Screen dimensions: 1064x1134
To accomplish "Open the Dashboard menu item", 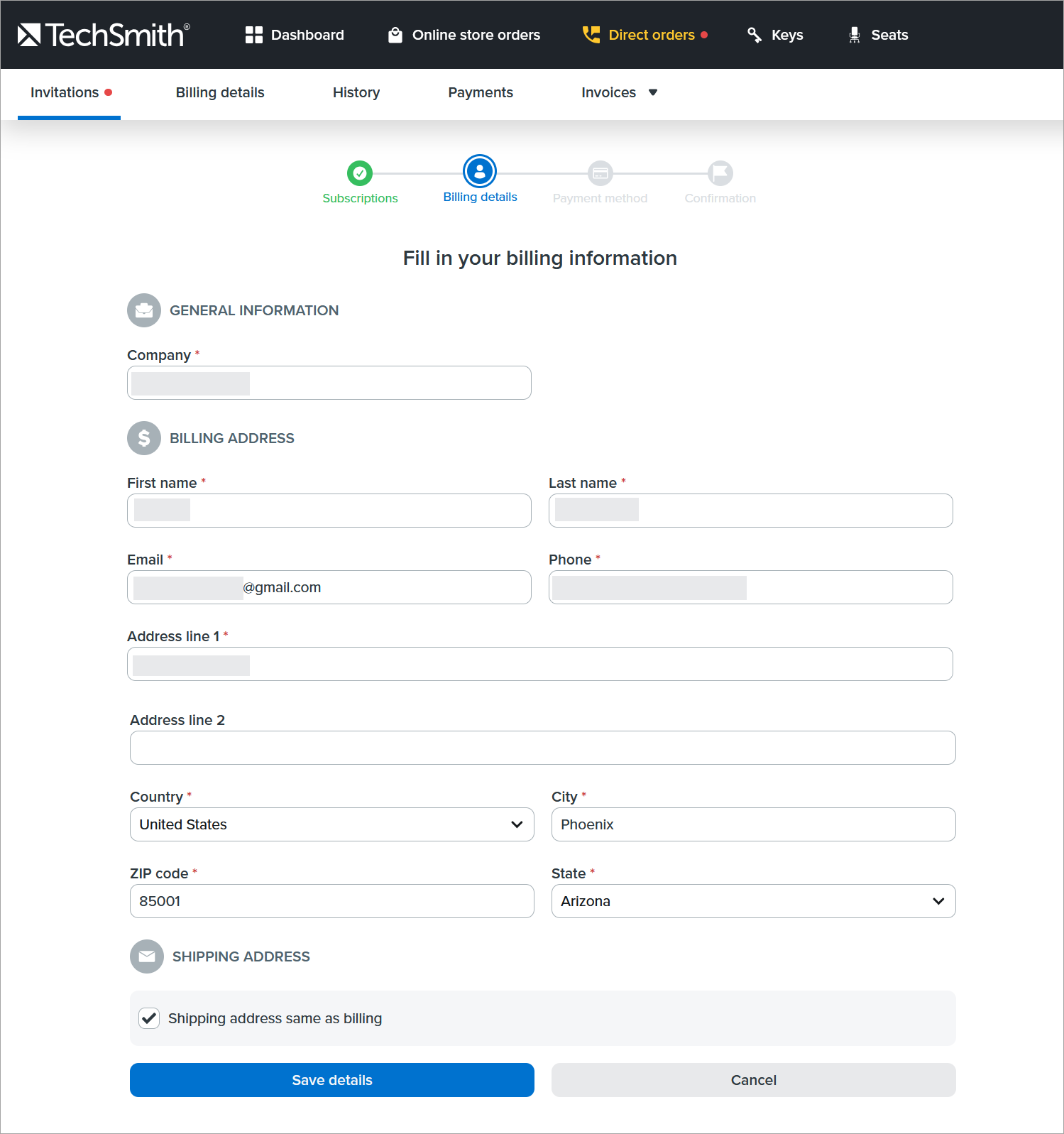I will [295, 35].
